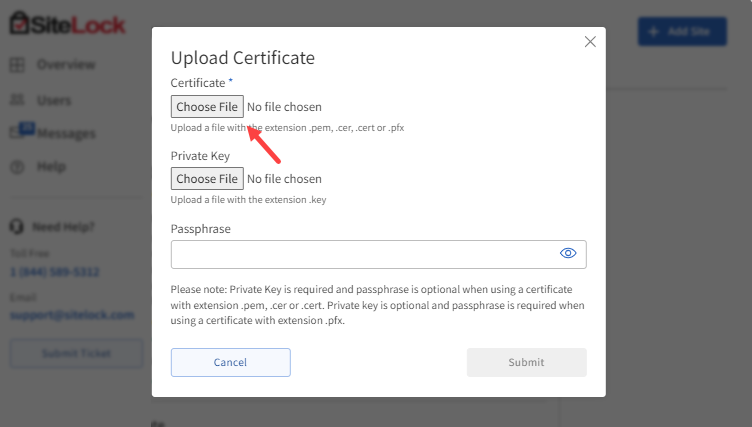Click the support@sitelock.com email link

coord(72,314)
